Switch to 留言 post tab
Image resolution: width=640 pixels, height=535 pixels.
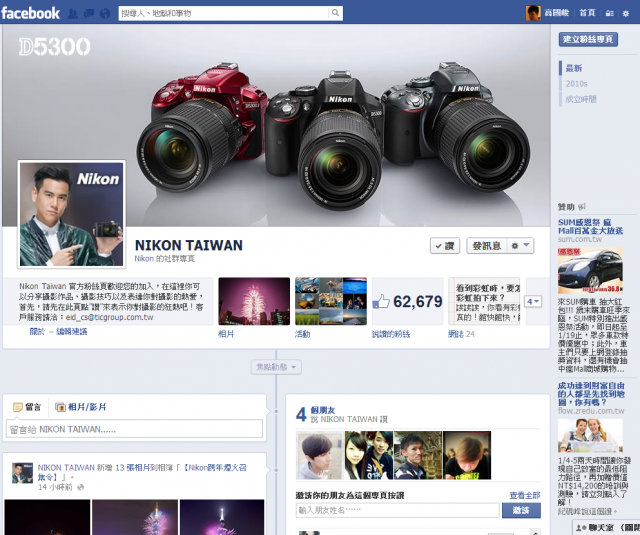[x=27, y=407]
